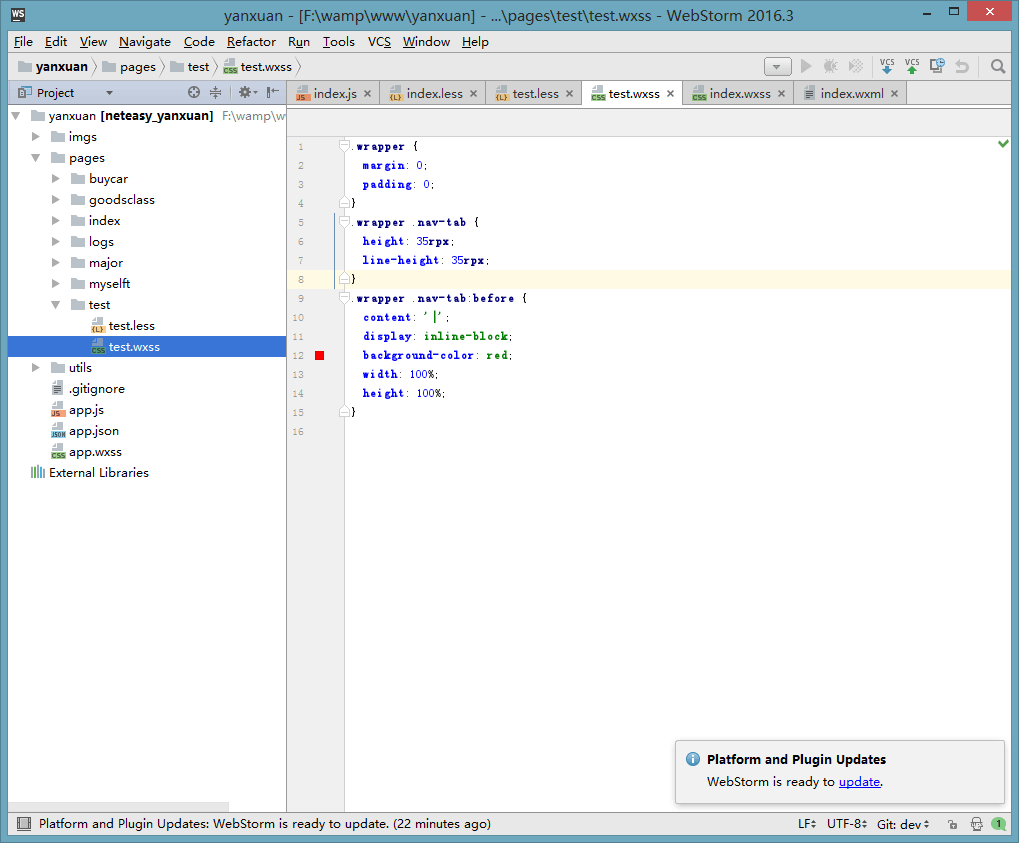
Task: Close the index.less tab
Action: (x=473, y=94)
